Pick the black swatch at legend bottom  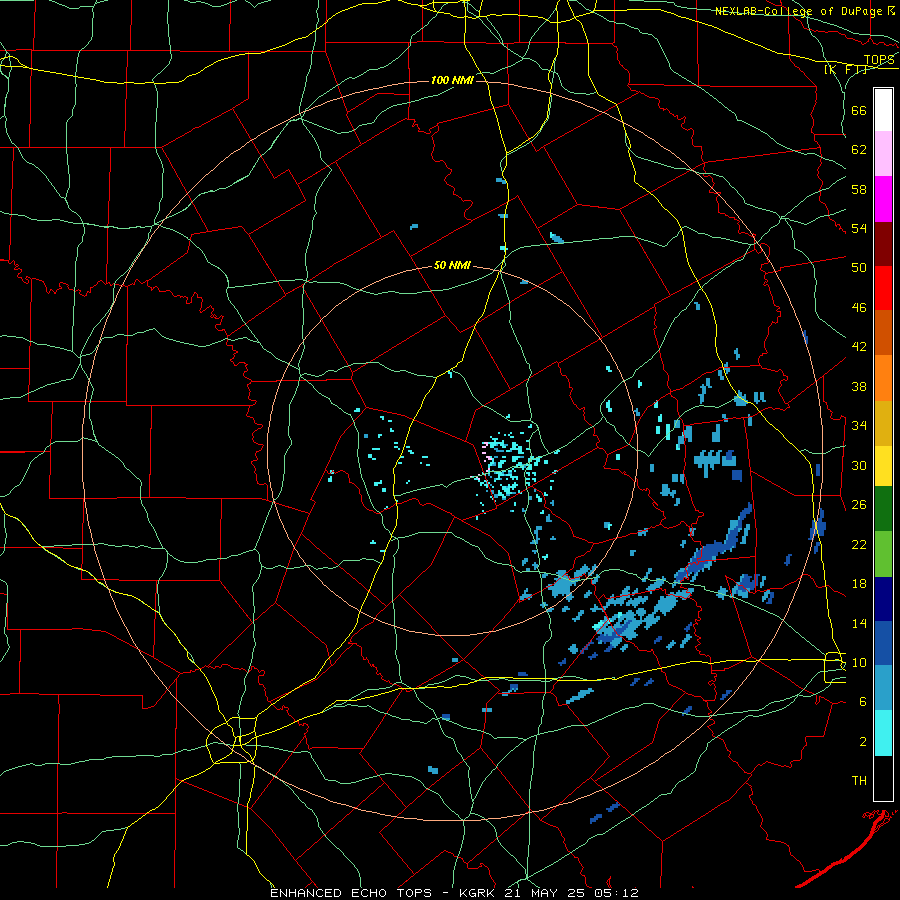coord(883,778)
